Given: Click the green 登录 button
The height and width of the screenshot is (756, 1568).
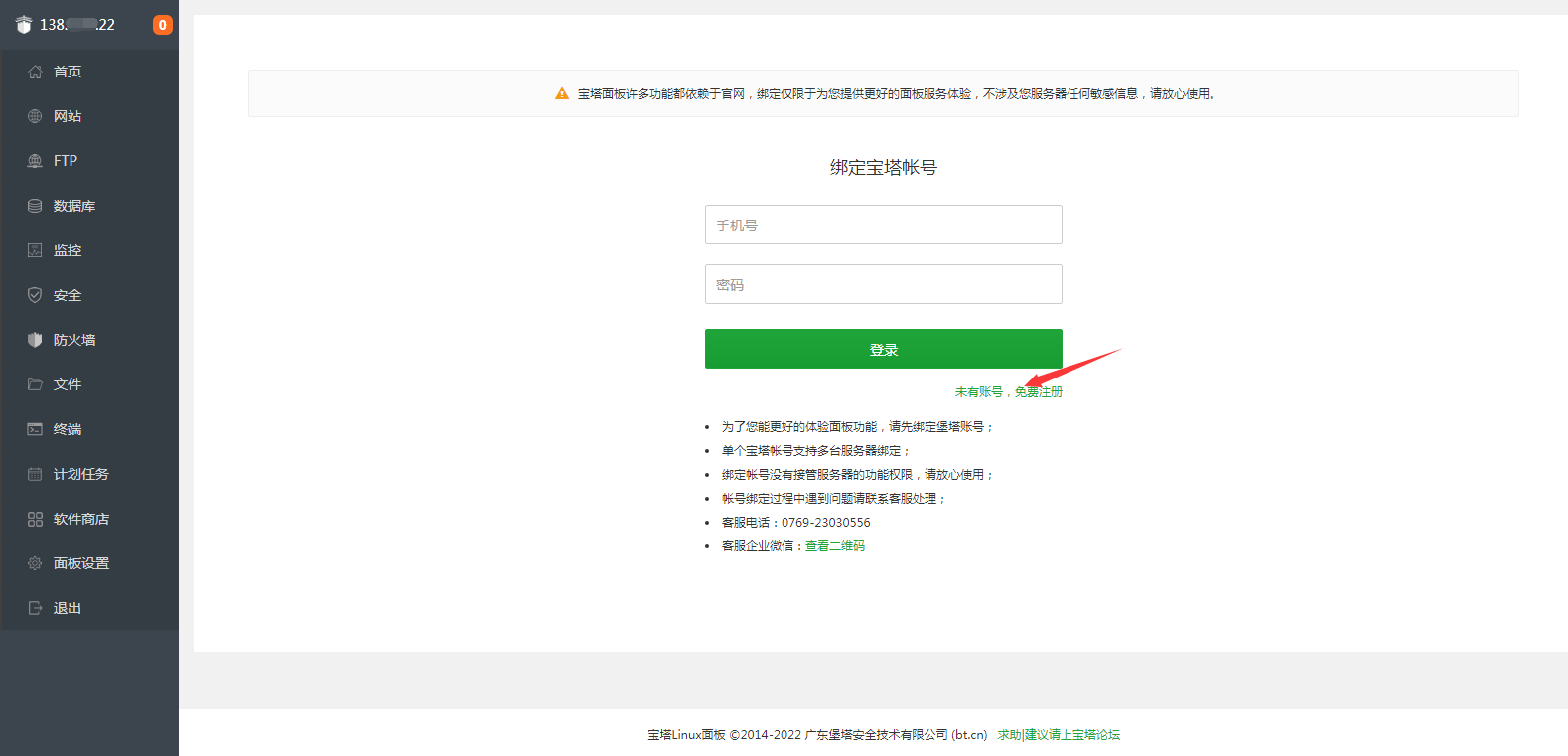Looking at the screenshot, I should pyautogui.click(x=884, y=349).
